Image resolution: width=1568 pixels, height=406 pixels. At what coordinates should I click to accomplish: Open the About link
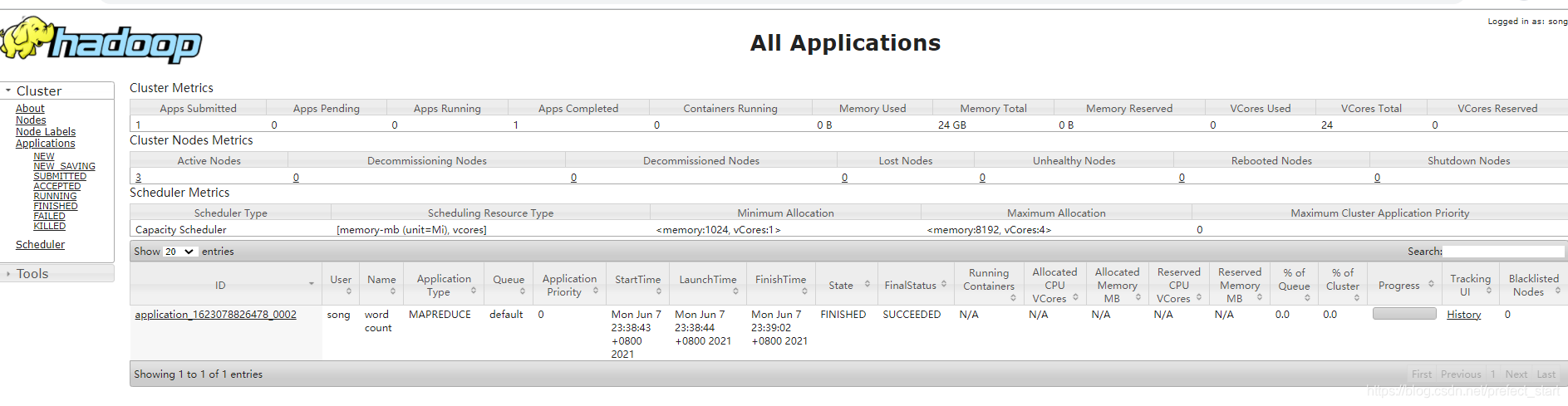tap(30, 108)
